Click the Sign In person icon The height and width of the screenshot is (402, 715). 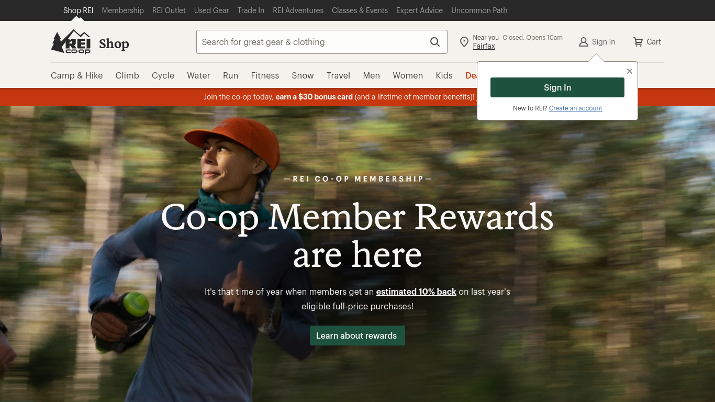pyautogui.click(x=583, y=42)
